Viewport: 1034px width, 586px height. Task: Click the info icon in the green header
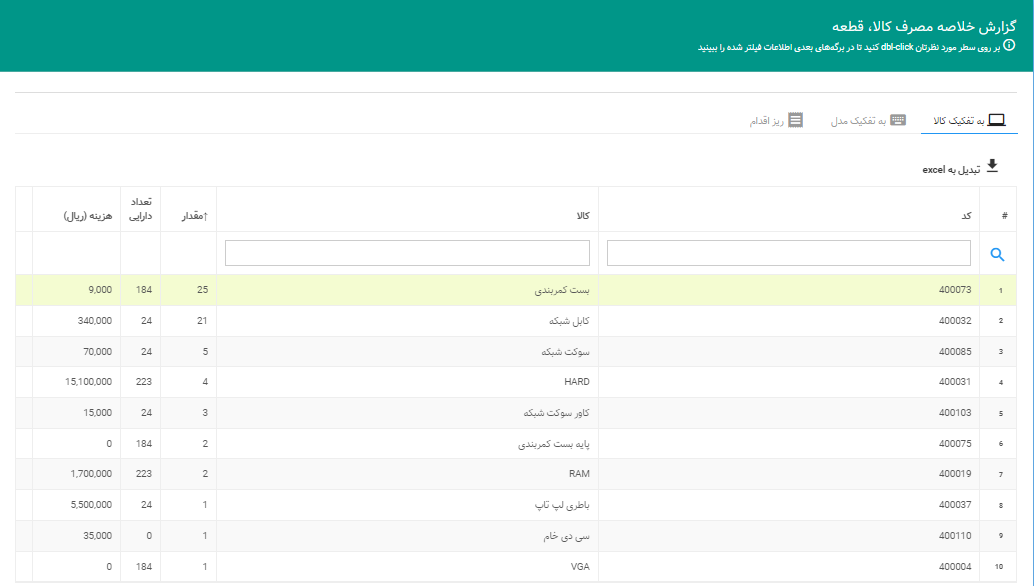coord(1009,46)
